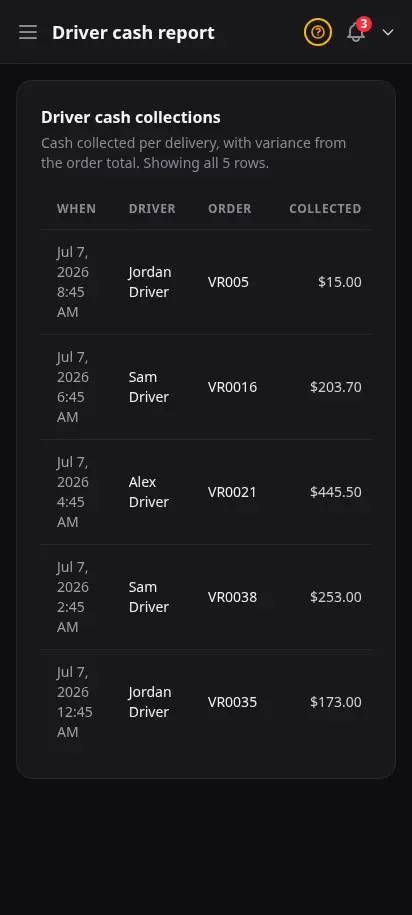Click the Driver cash report page title
This screenshot has height=915, width=412.
point(133,33)
